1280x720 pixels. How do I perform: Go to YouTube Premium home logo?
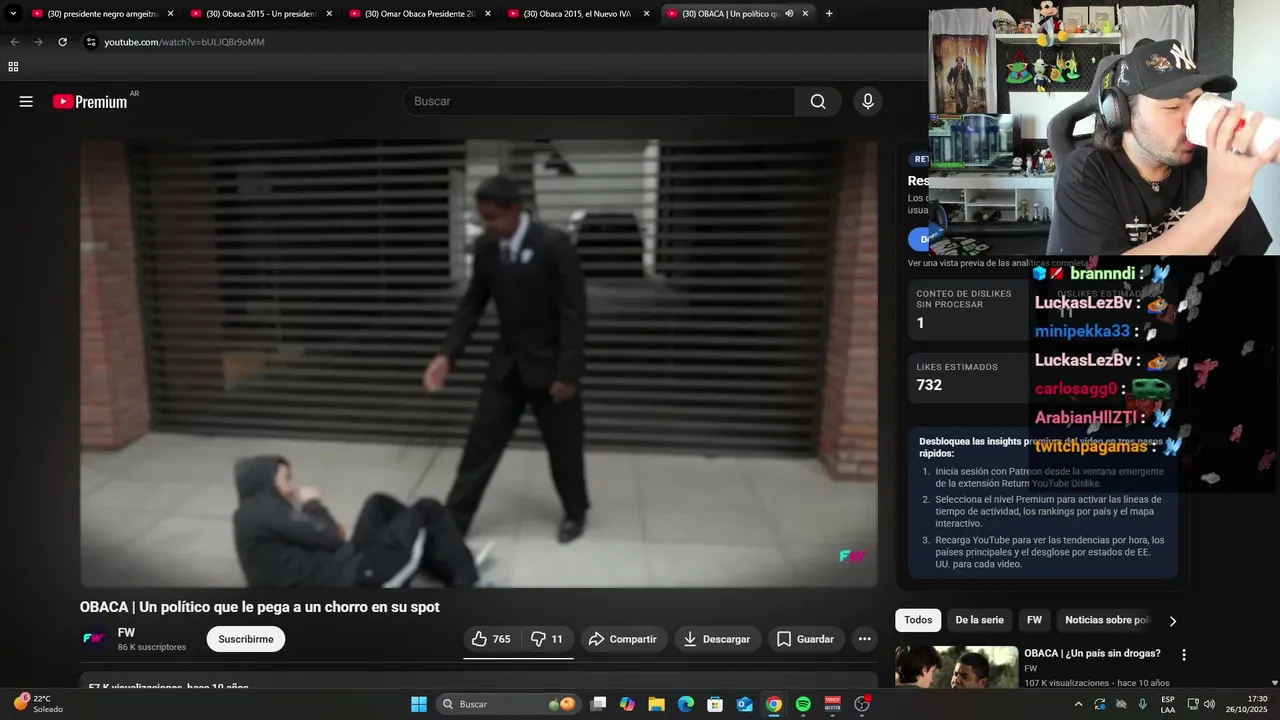[90, 101]
